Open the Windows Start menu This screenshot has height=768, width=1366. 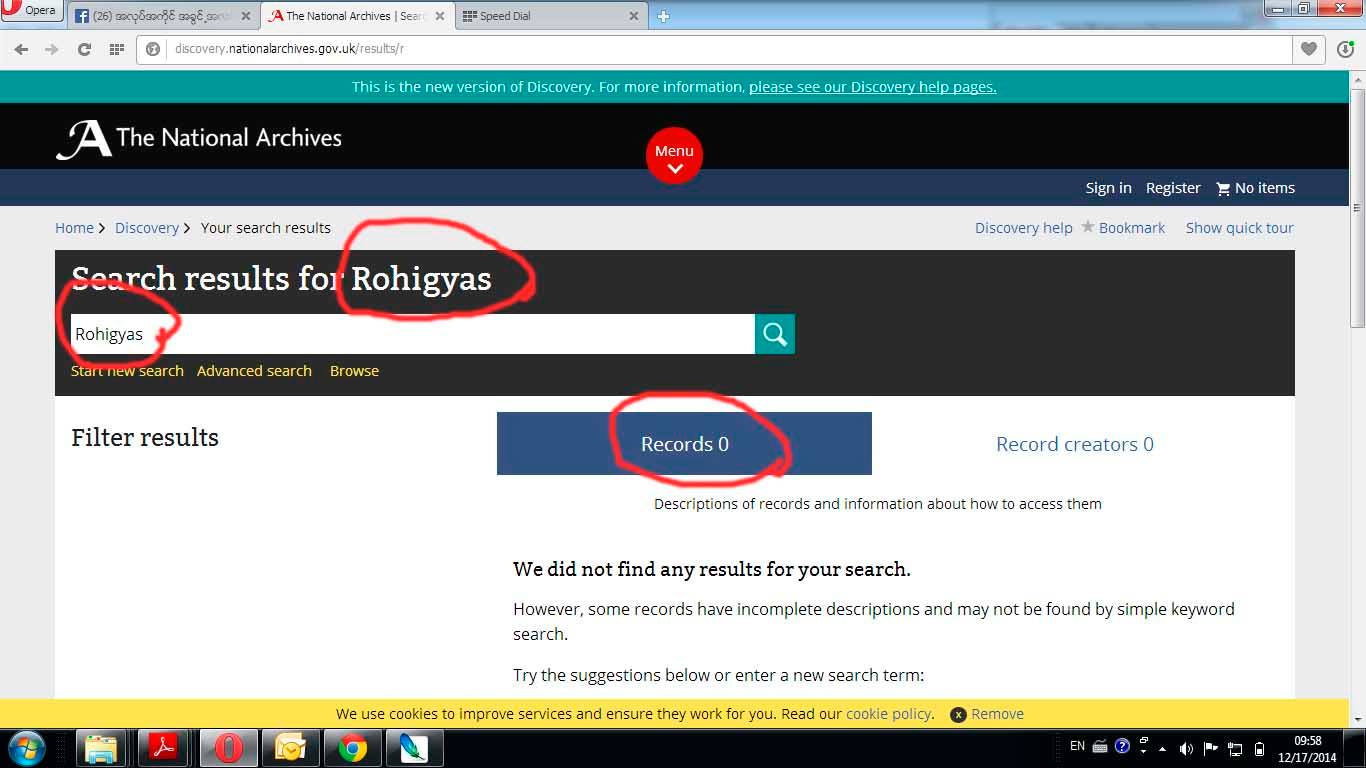26,748
